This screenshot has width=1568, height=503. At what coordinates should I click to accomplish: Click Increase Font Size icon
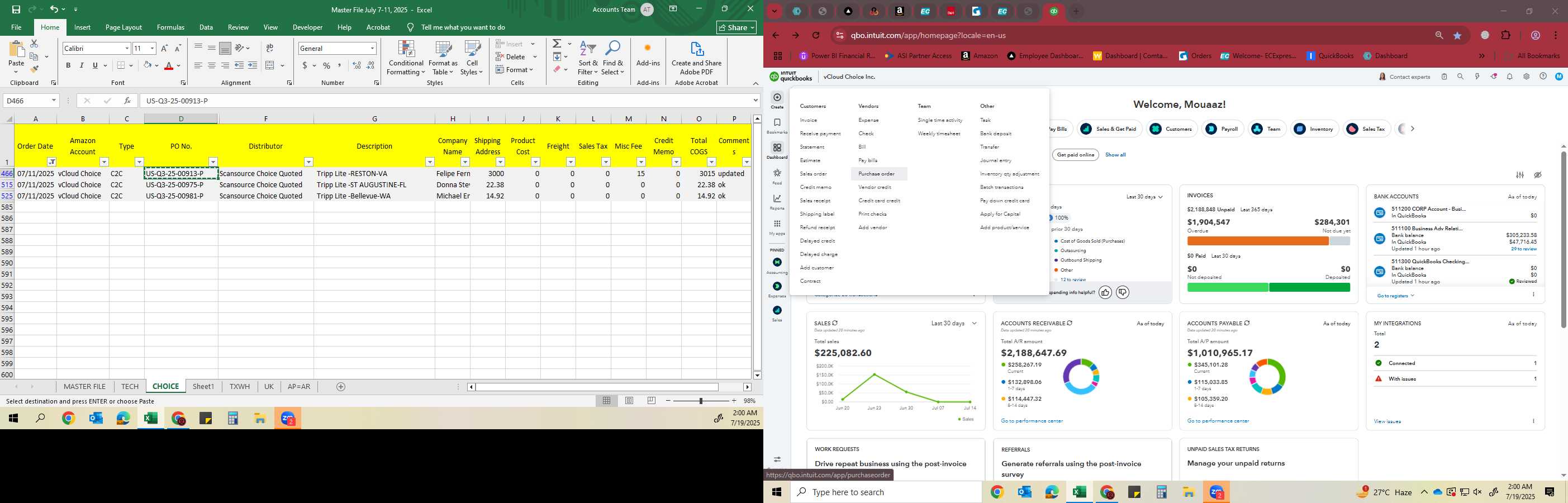click(x=164, y=48)
